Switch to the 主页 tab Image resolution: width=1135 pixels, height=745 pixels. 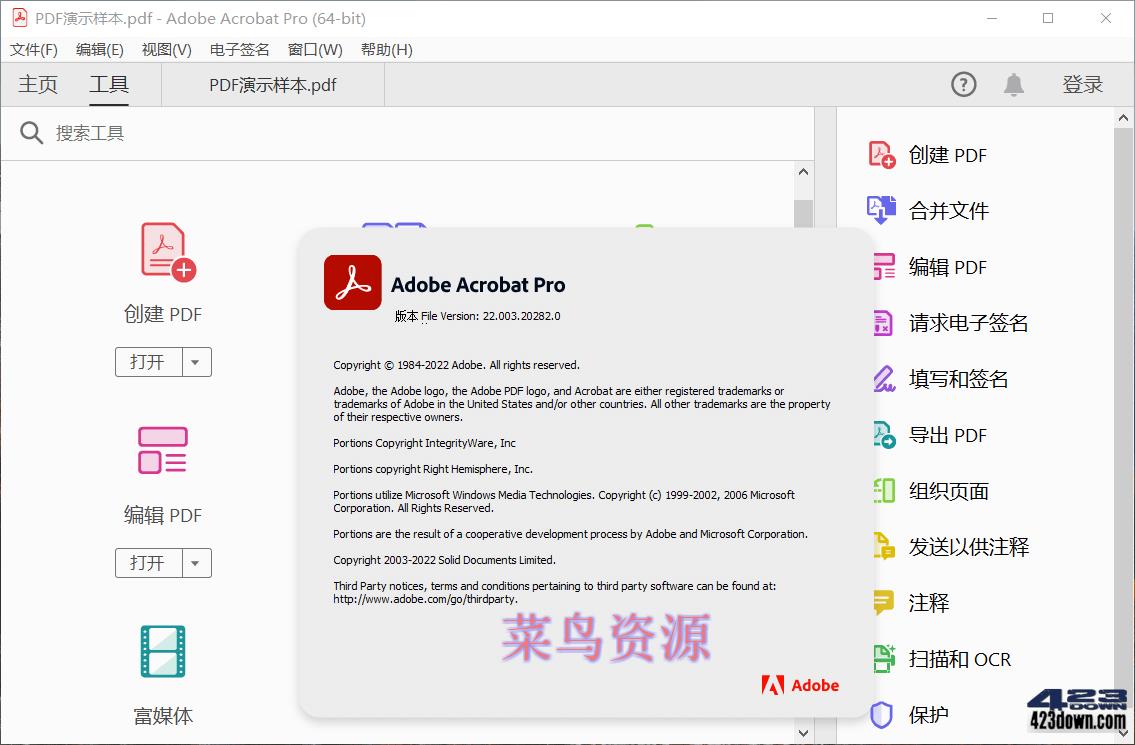pyautogui.click(x=38, y=84)
